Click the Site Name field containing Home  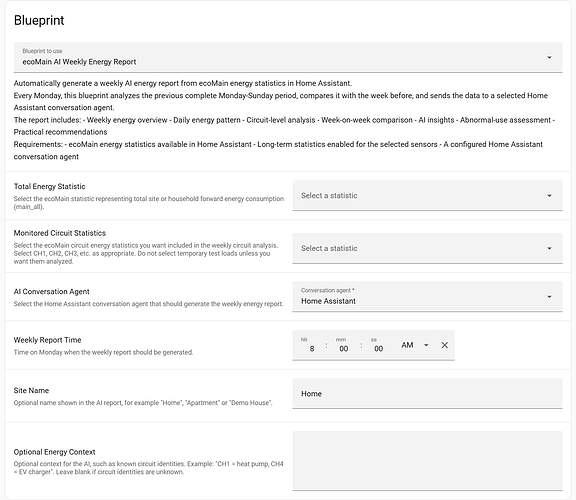(x=427, y=393)
